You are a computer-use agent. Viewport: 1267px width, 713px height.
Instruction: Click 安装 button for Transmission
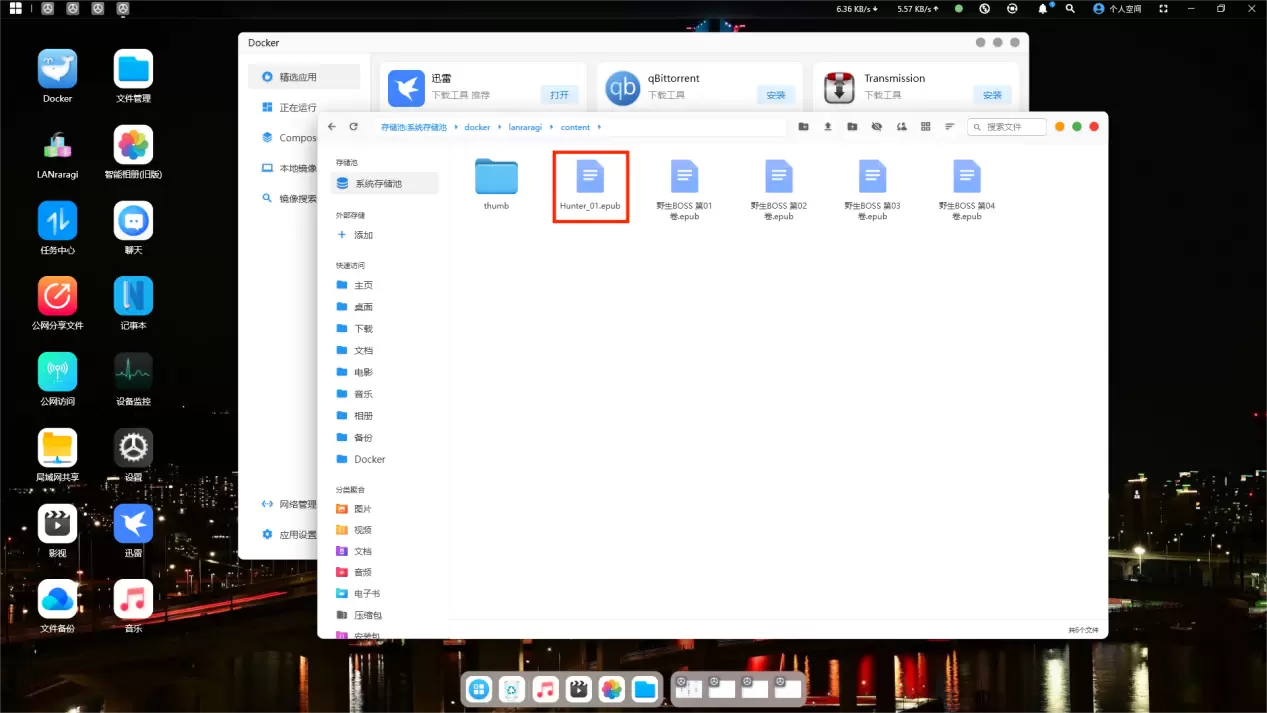pyautogui.click(x=992, y=95)
